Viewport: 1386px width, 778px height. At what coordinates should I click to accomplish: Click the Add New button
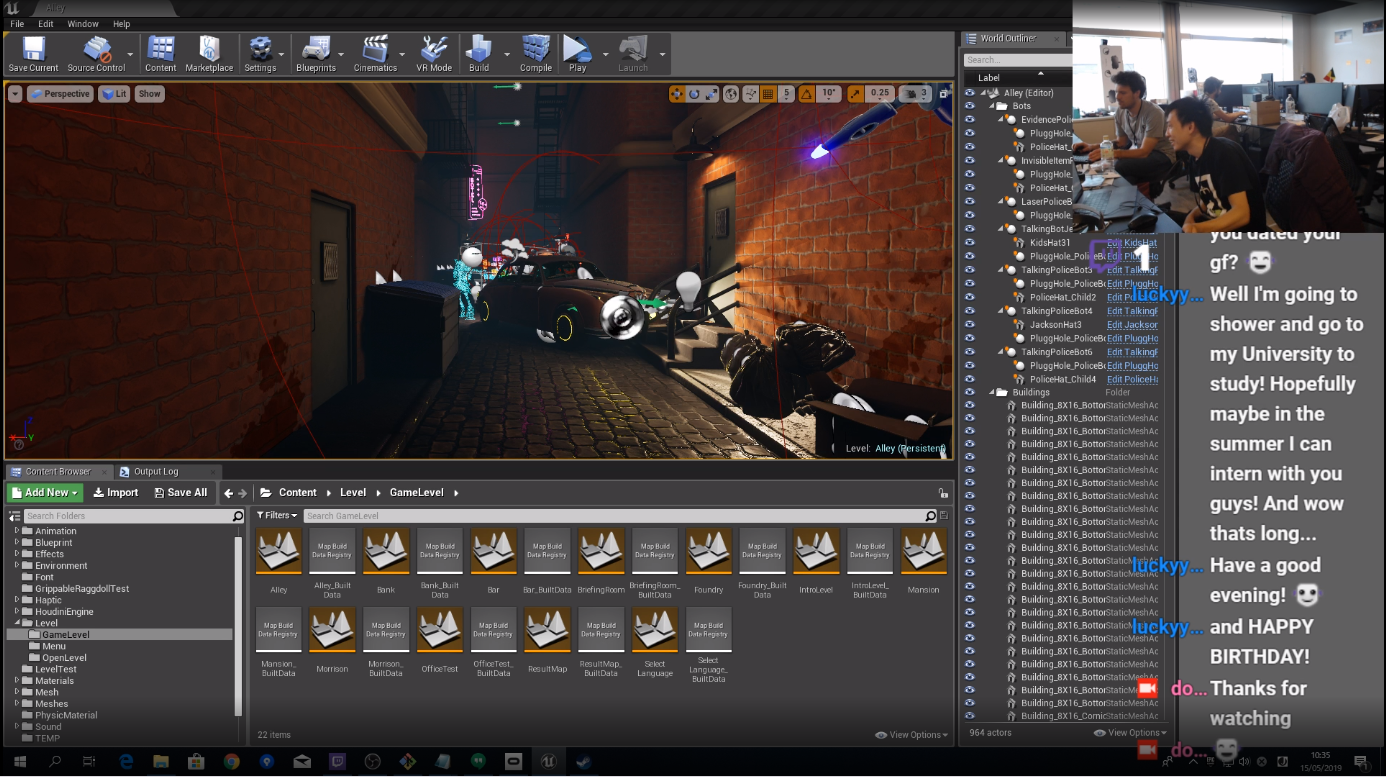(x=45, y=493)
